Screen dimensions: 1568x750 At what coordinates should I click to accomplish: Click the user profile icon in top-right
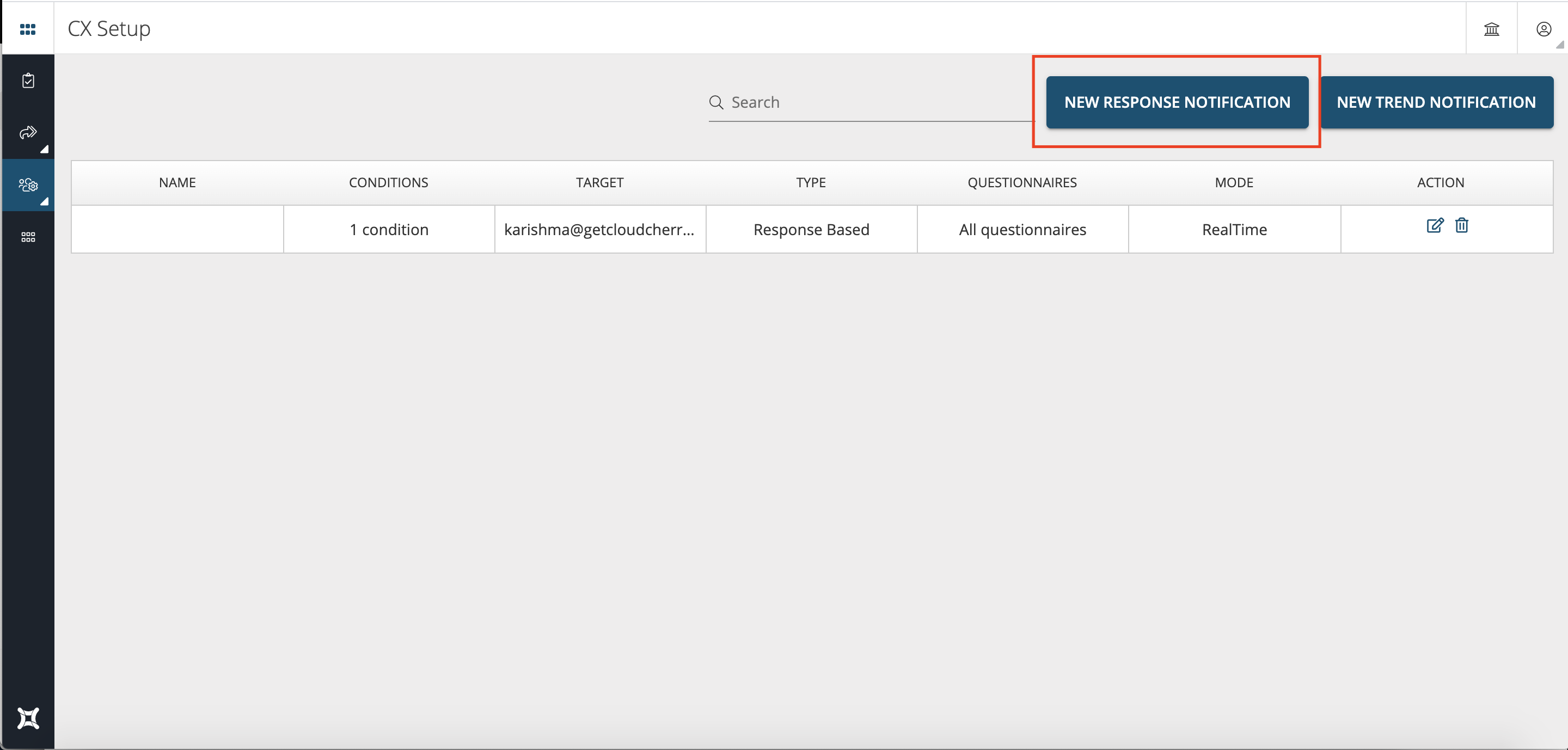tap(1544, 28)
